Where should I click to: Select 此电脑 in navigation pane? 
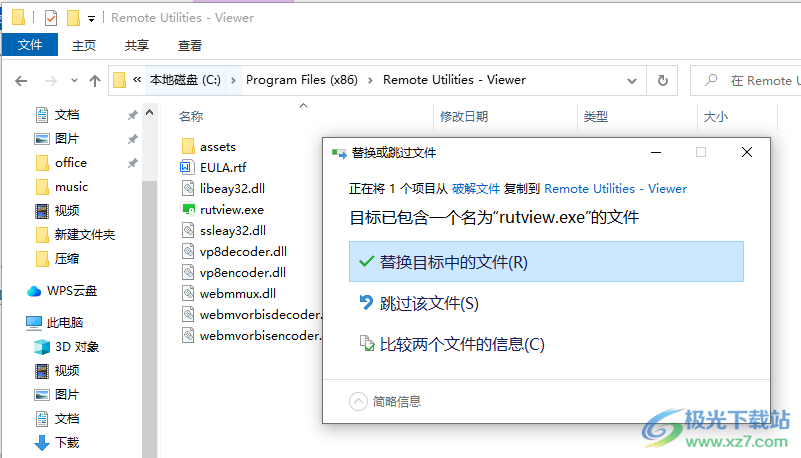65,323
